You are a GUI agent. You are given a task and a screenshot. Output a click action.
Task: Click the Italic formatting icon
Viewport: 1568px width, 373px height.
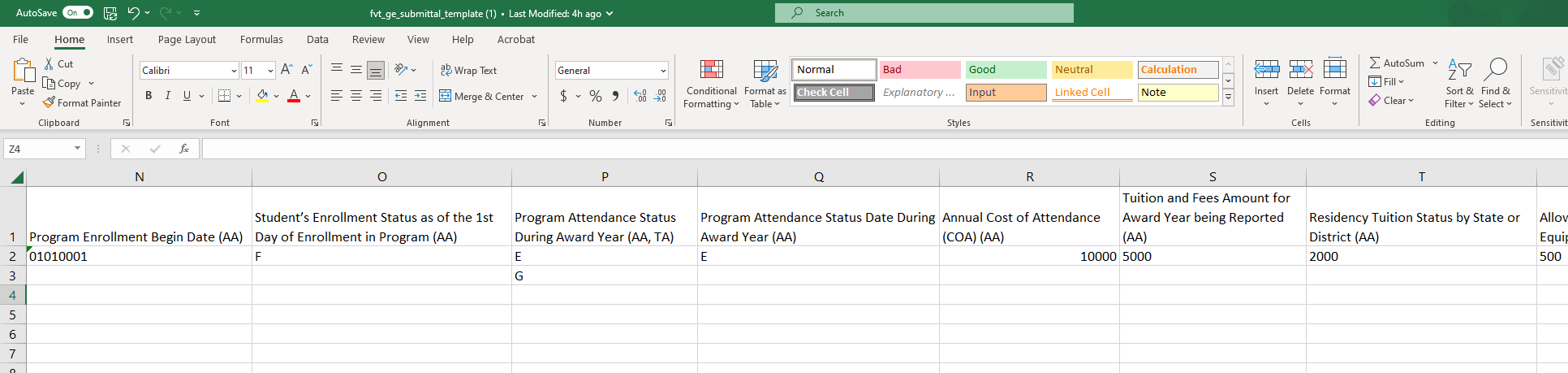168,96
